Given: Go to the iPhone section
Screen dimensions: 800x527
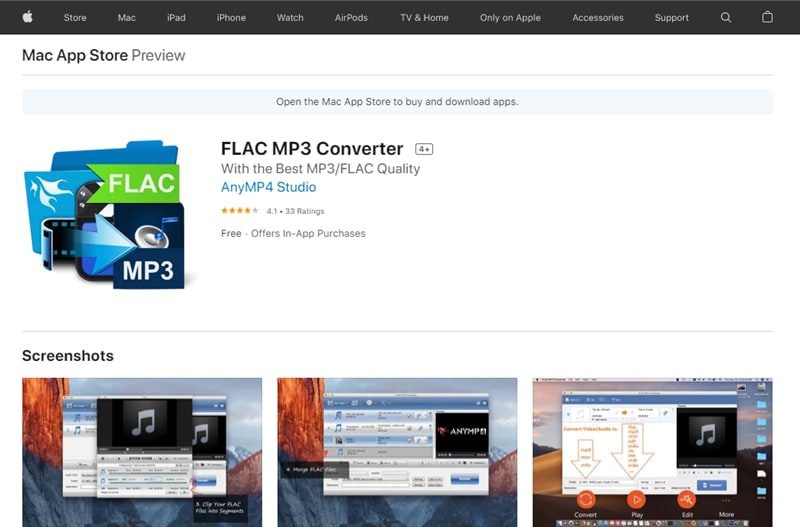Looking at the screenshot, I should pos(231,17).
